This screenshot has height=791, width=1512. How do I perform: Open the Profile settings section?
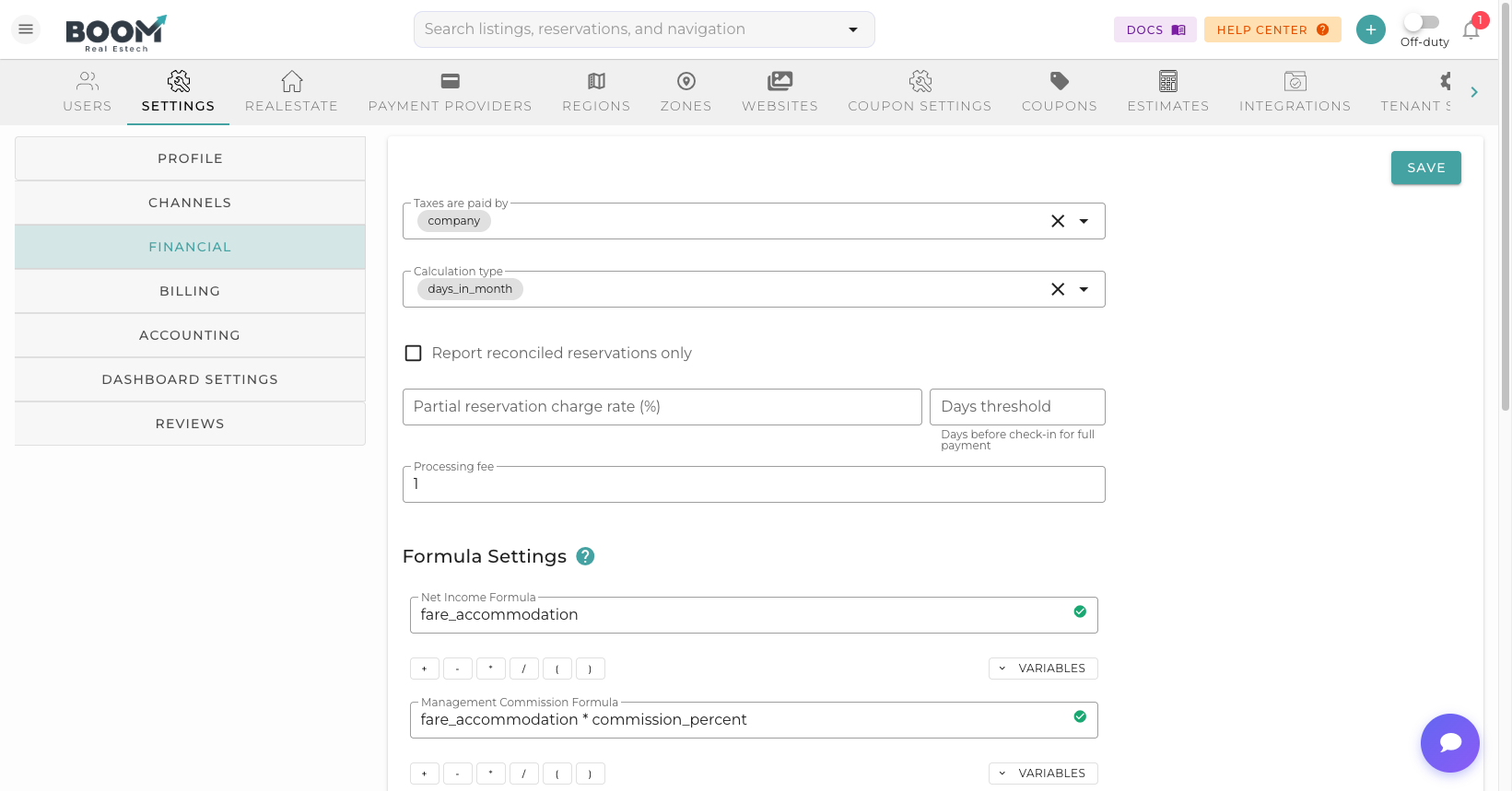pos(190,158)
